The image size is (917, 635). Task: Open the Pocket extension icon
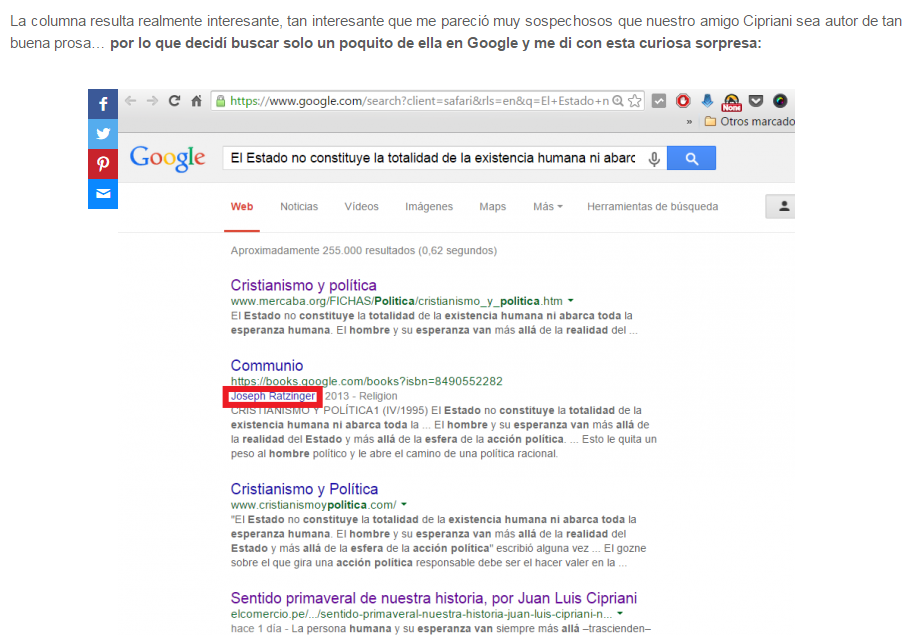[756, 101]
